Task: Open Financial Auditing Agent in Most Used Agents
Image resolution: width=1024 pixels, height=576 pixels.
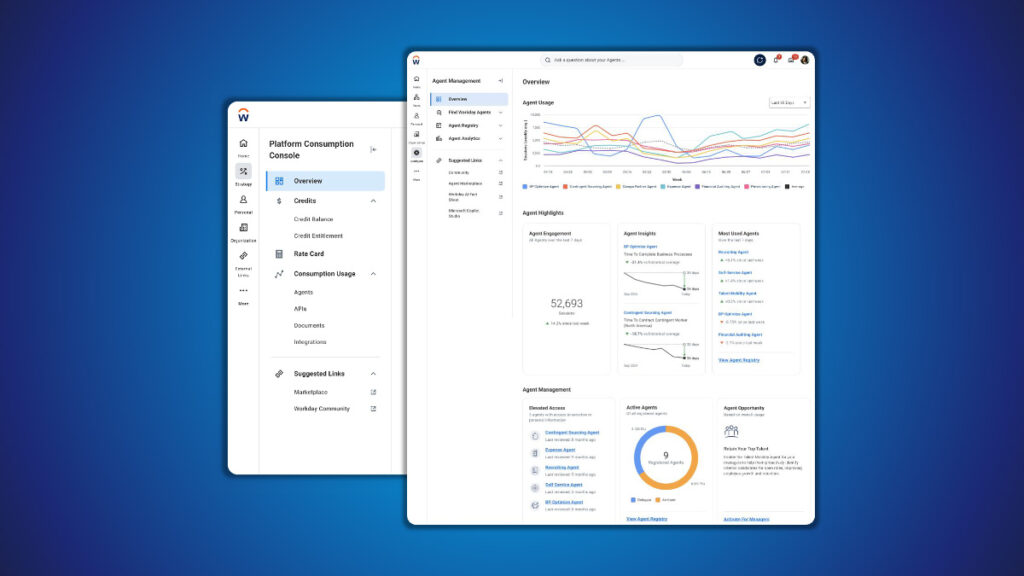Action: [740, 334]
